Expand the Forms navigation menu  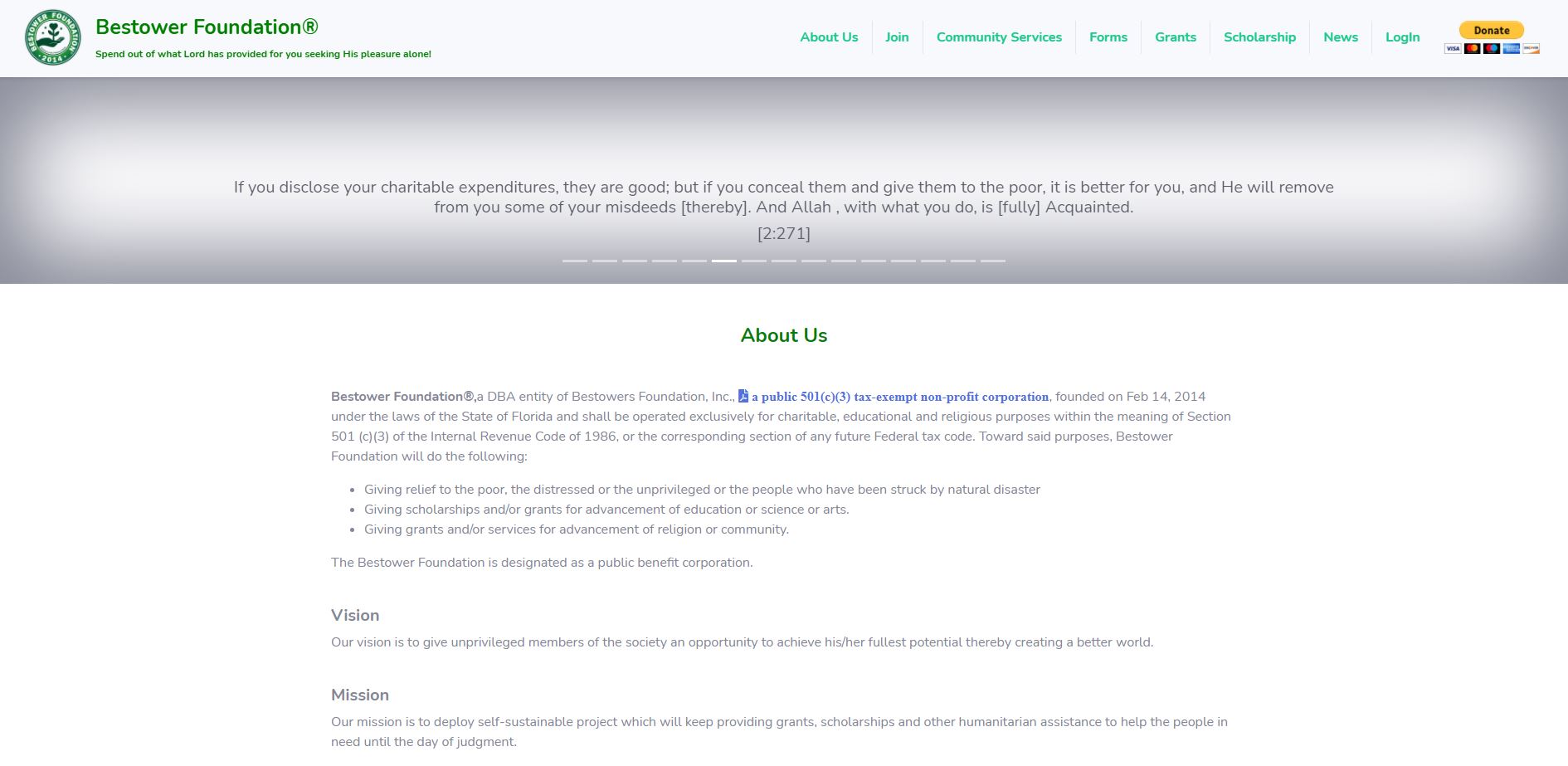(x=1108, y=37)
